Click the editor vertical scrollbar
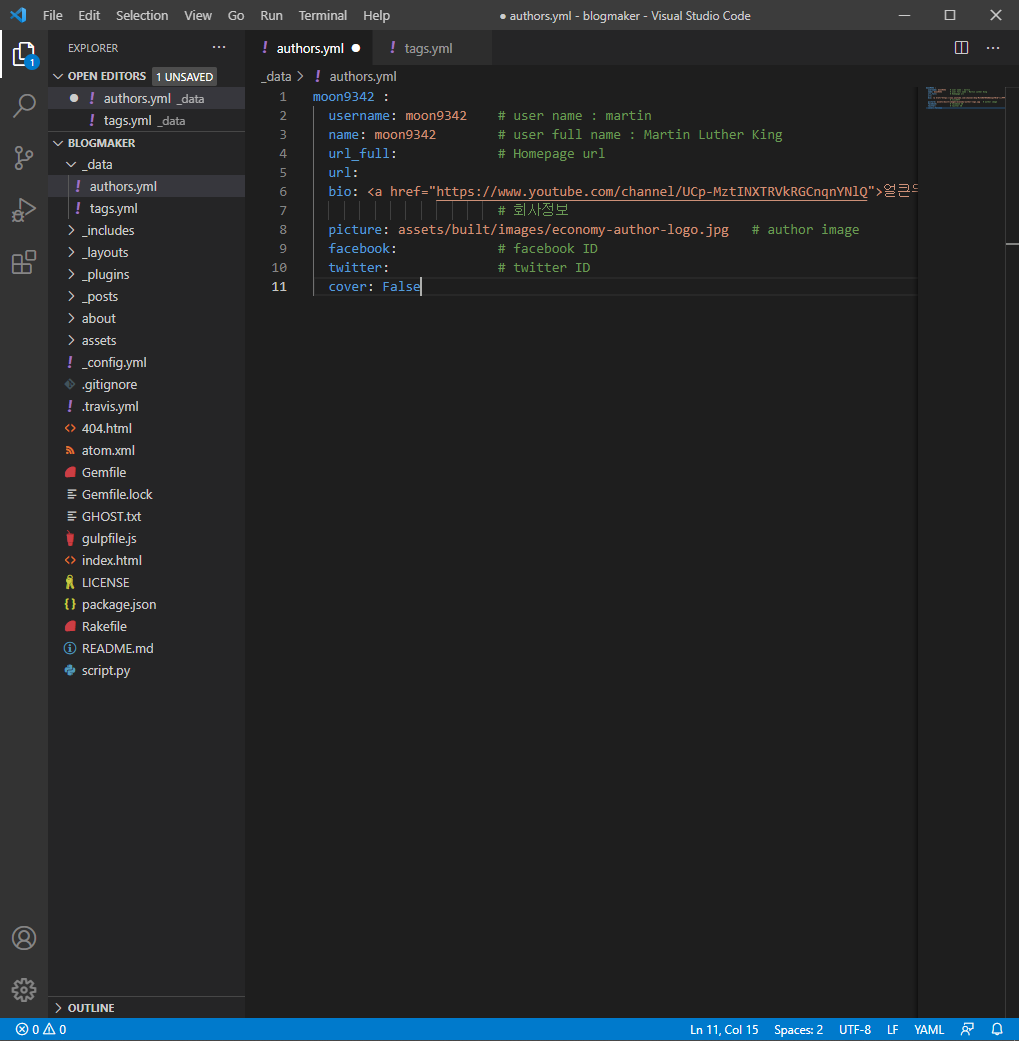The image size is (1019, 1041). click(1012, 551)
